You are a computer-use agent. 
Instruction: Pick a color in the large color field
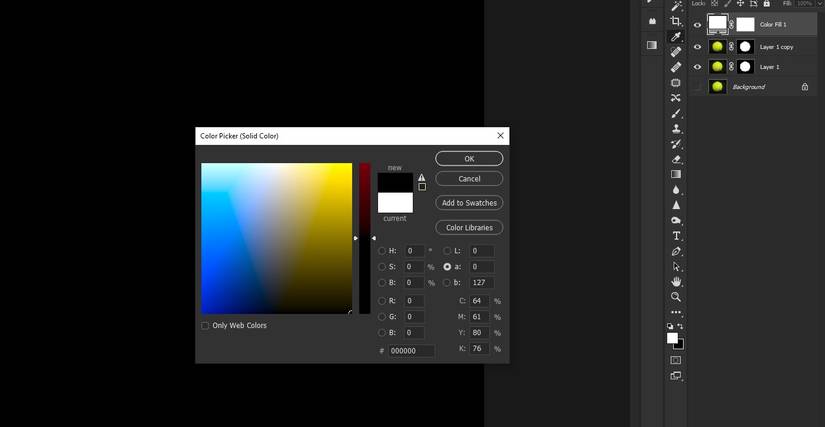pyautogui.click(x=277, y=238)
